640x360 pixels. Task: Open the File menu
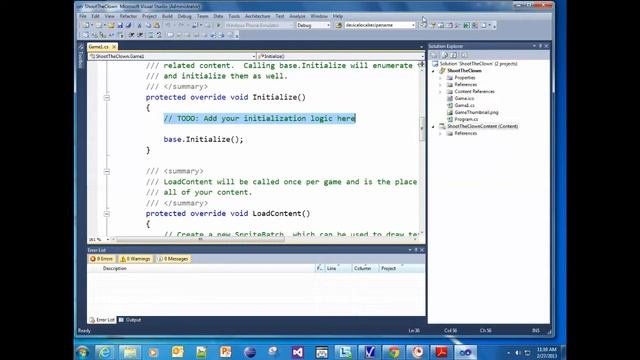83,16
